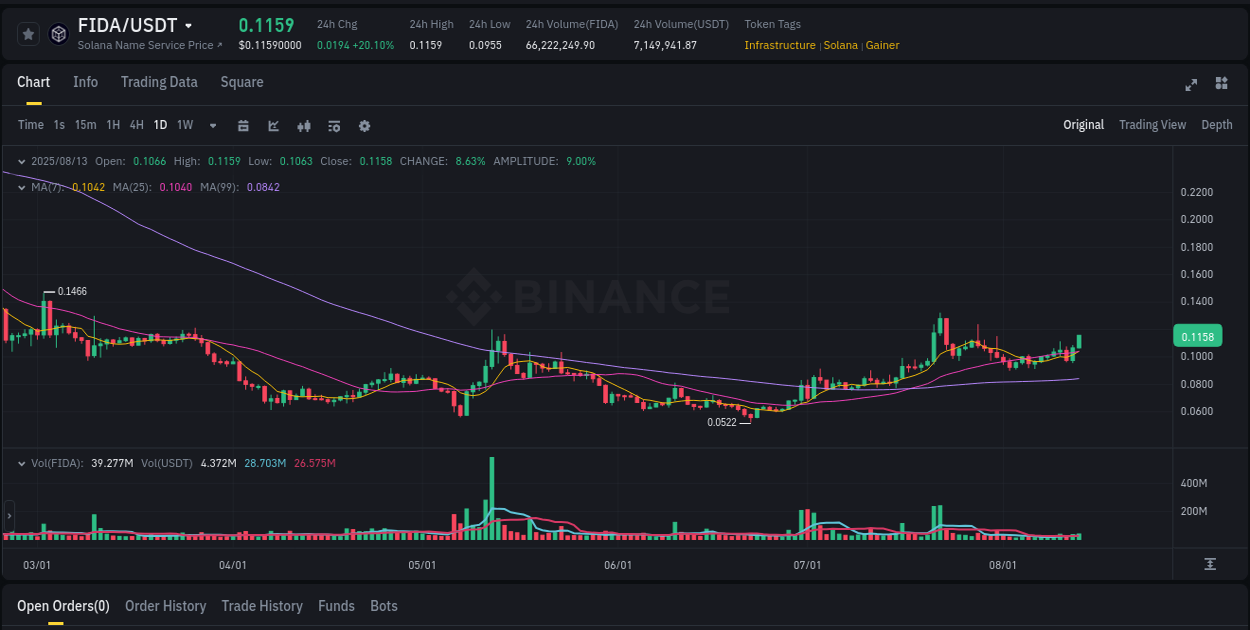Open the chart settings gear

click(x=364, y=125)
